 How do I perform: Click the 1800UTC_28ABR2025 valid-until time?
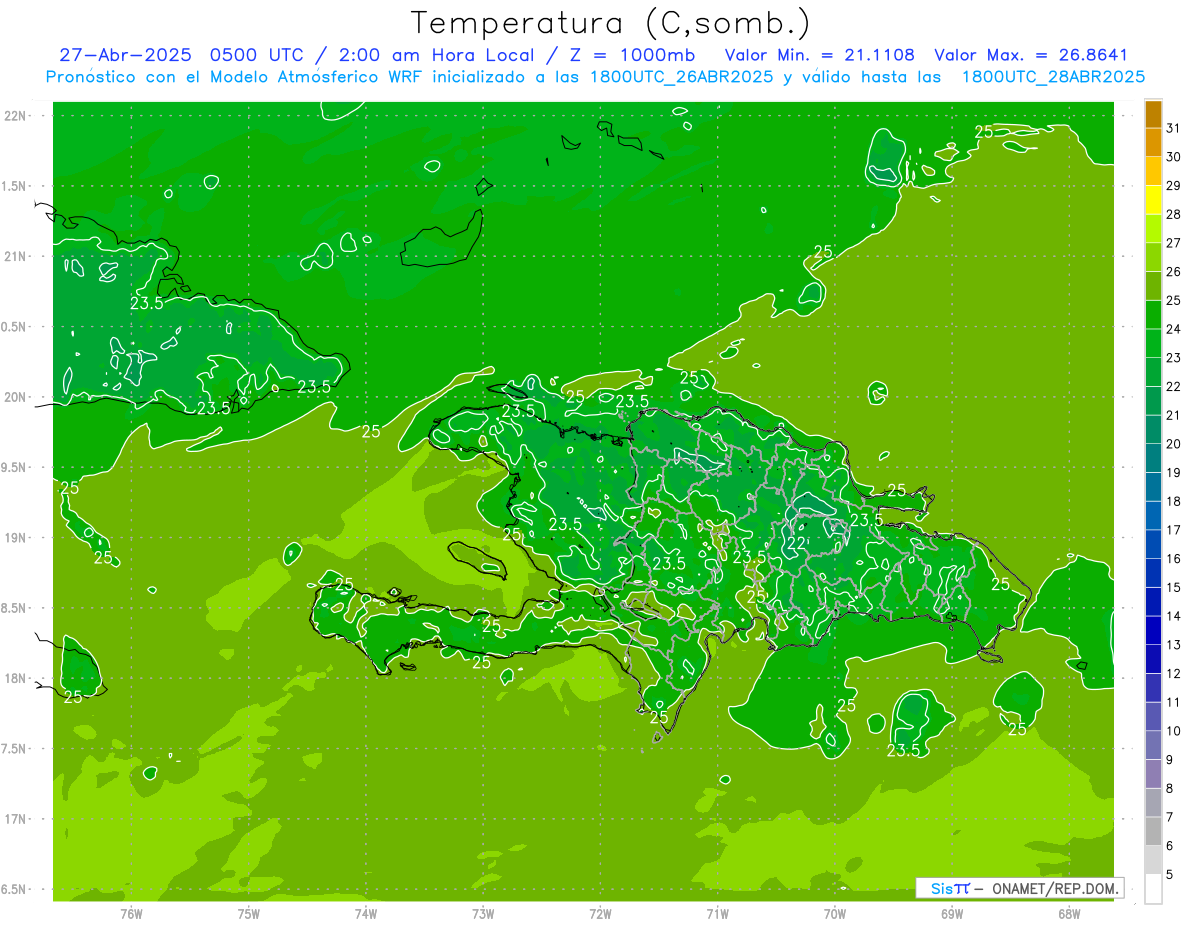pyautogui.click(x=1053, y=76)
